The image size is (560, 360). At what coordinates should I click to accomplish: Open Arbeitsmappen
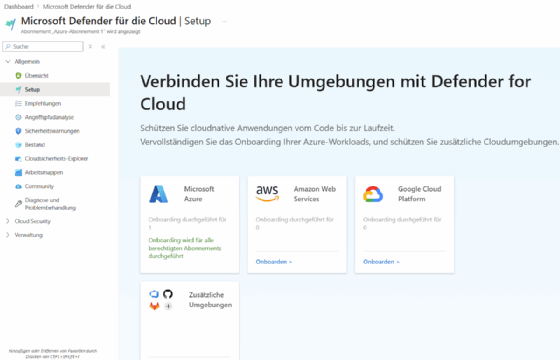pos(44,172)
